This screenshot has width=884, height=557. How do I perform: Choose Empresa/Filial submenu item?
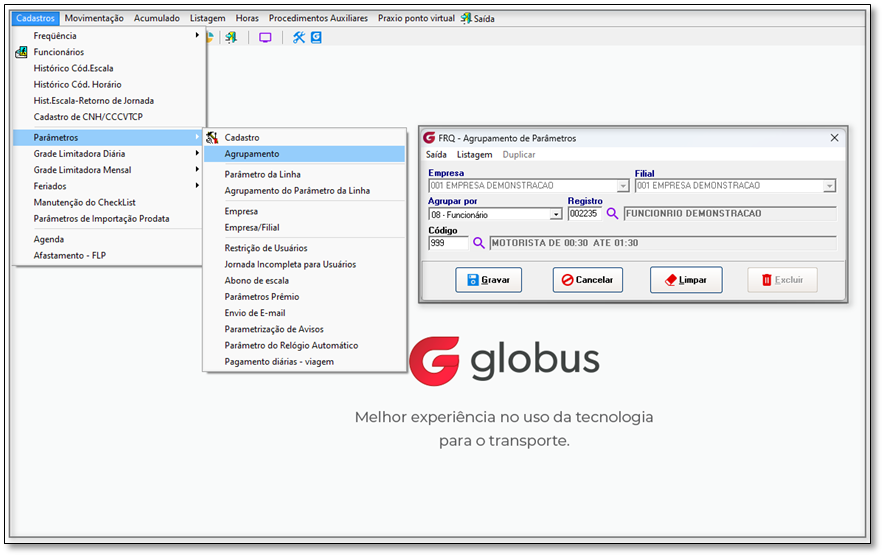click(x=304, y=228)
